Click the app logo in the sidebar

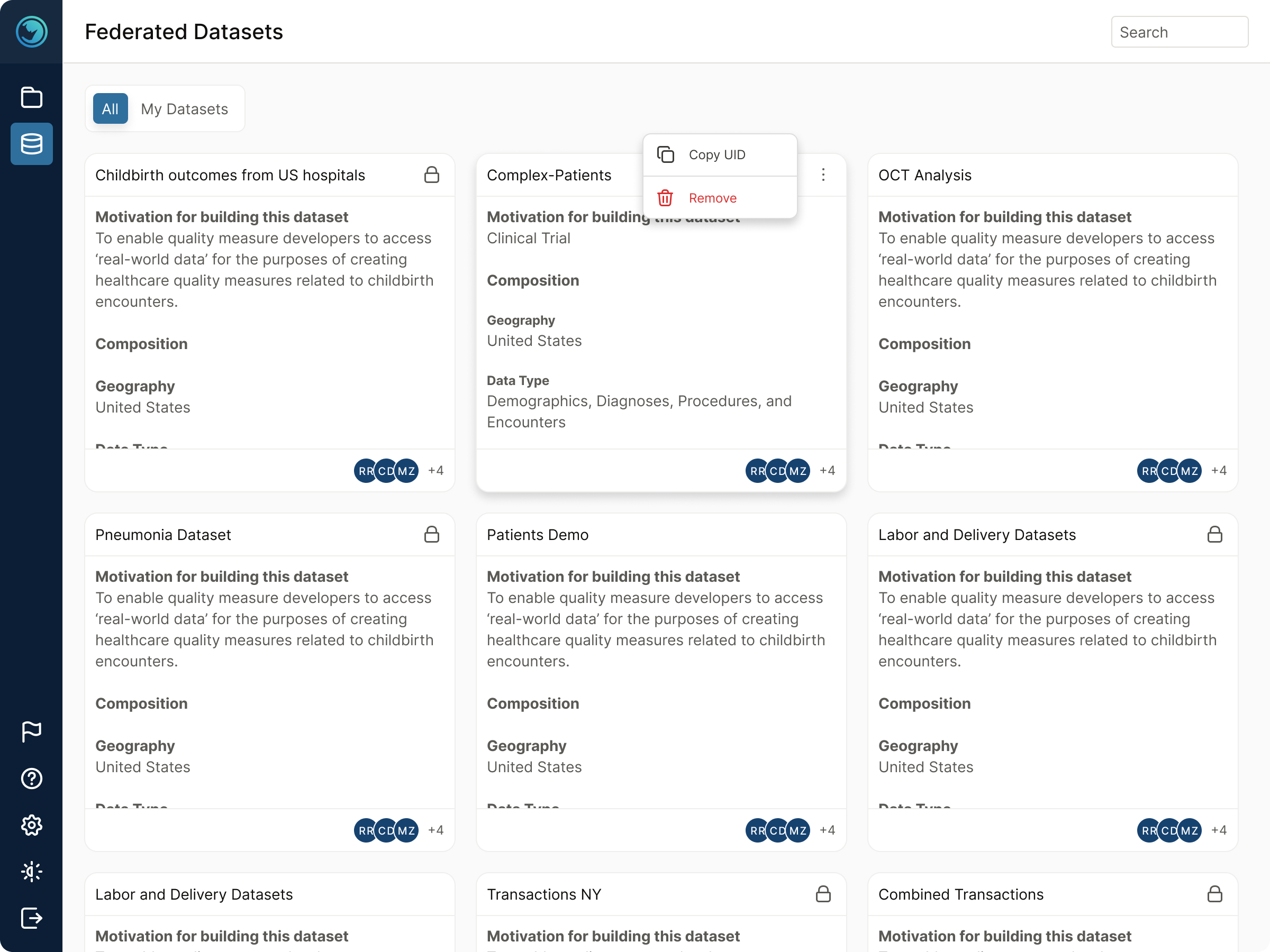click(x=32, y=32)
